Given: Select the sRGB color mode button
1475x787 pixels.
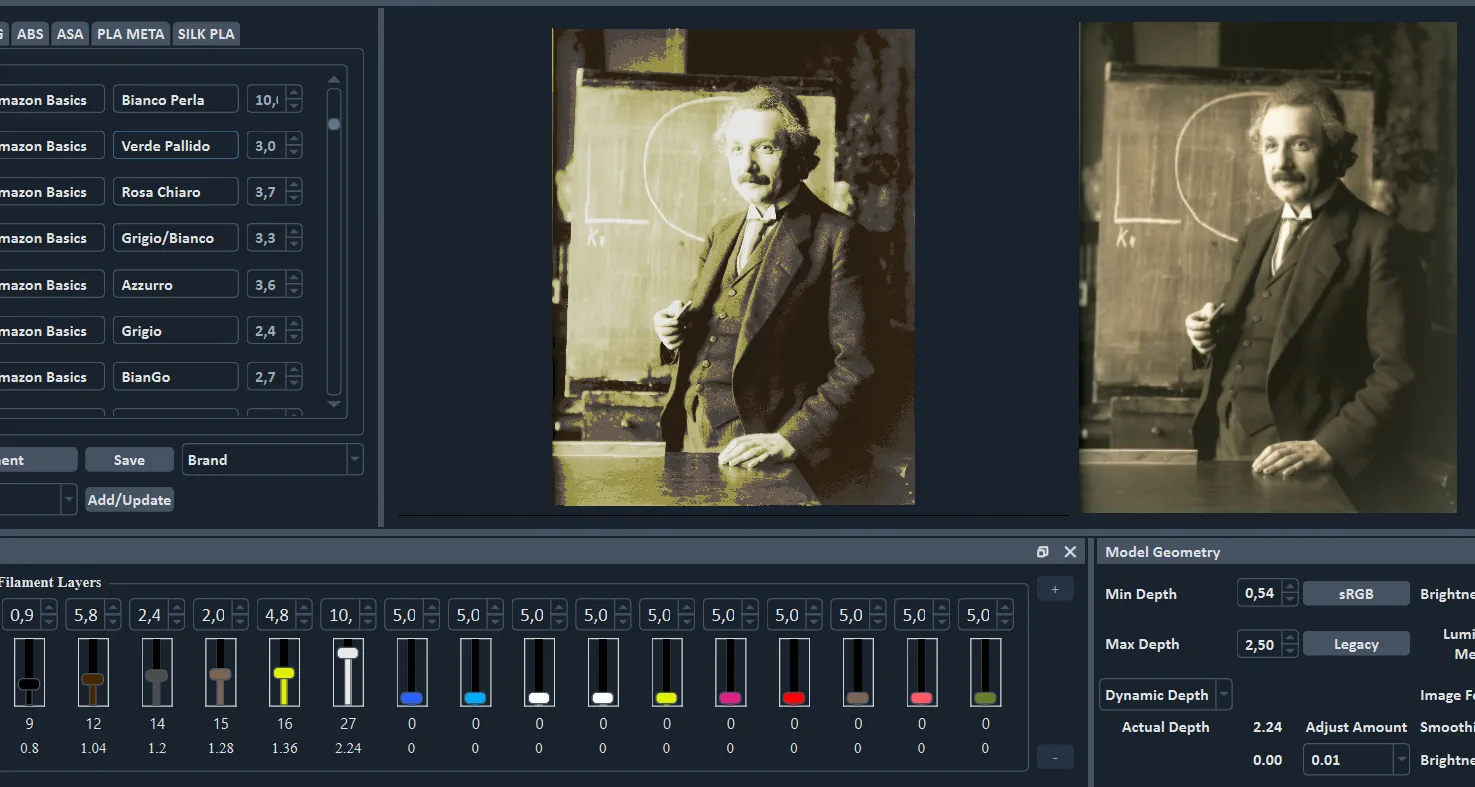Looking at the screenshot, I should [1356, 594].
